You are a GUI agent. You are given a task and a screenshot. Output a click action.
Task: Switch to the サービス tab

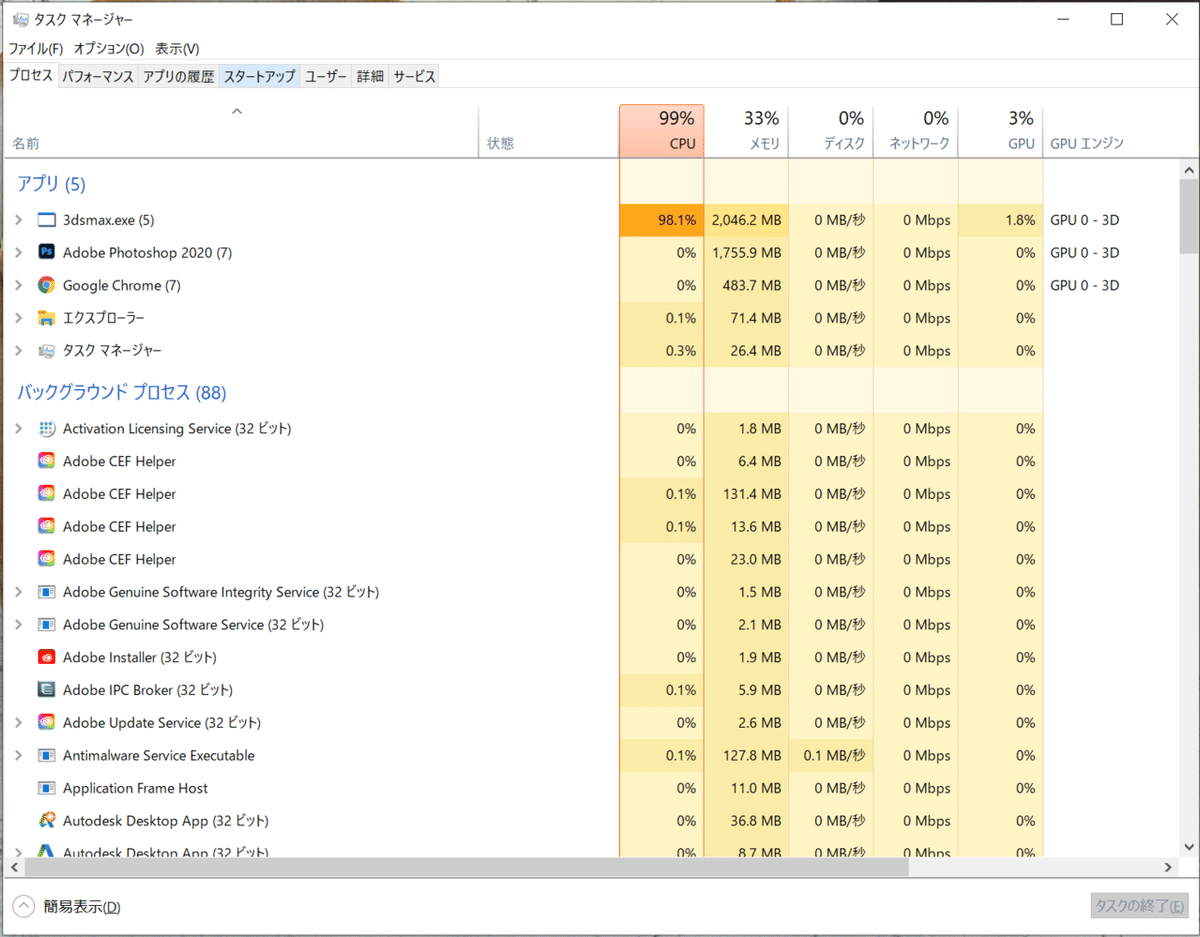click(414, 76)
